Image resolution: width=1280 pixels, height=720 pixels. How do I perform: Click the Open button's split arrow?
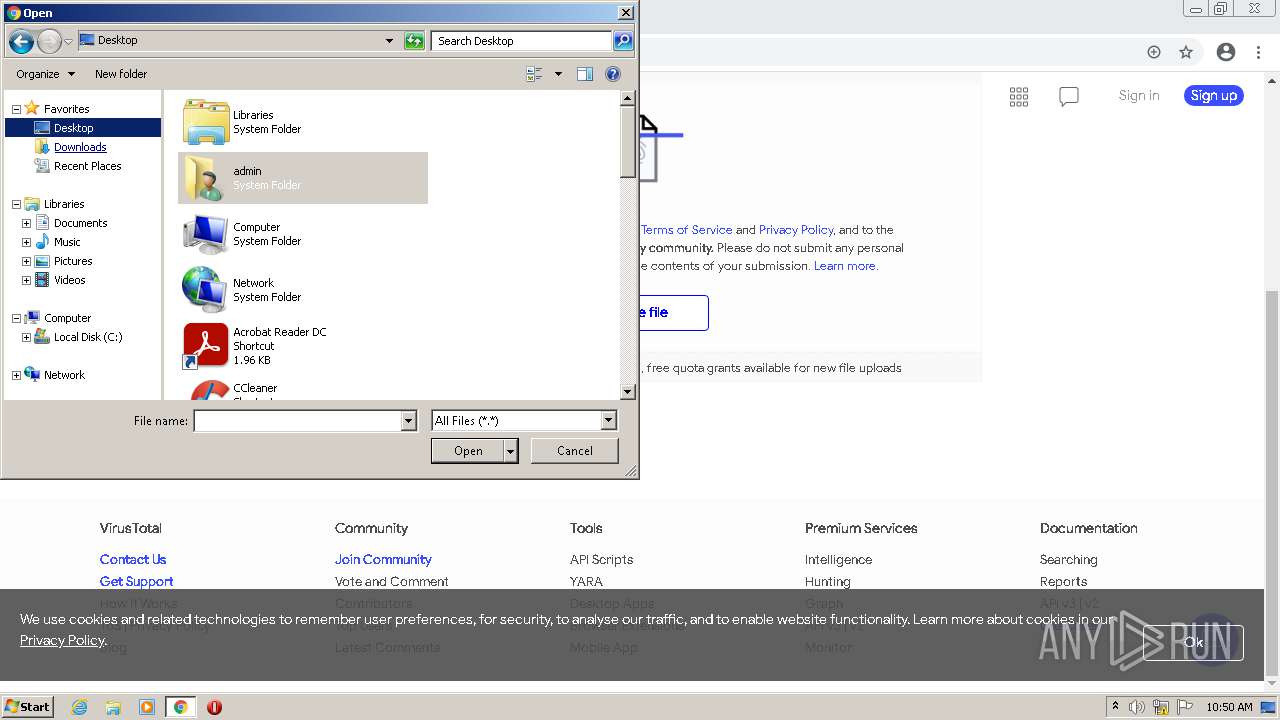coord(511,451)
